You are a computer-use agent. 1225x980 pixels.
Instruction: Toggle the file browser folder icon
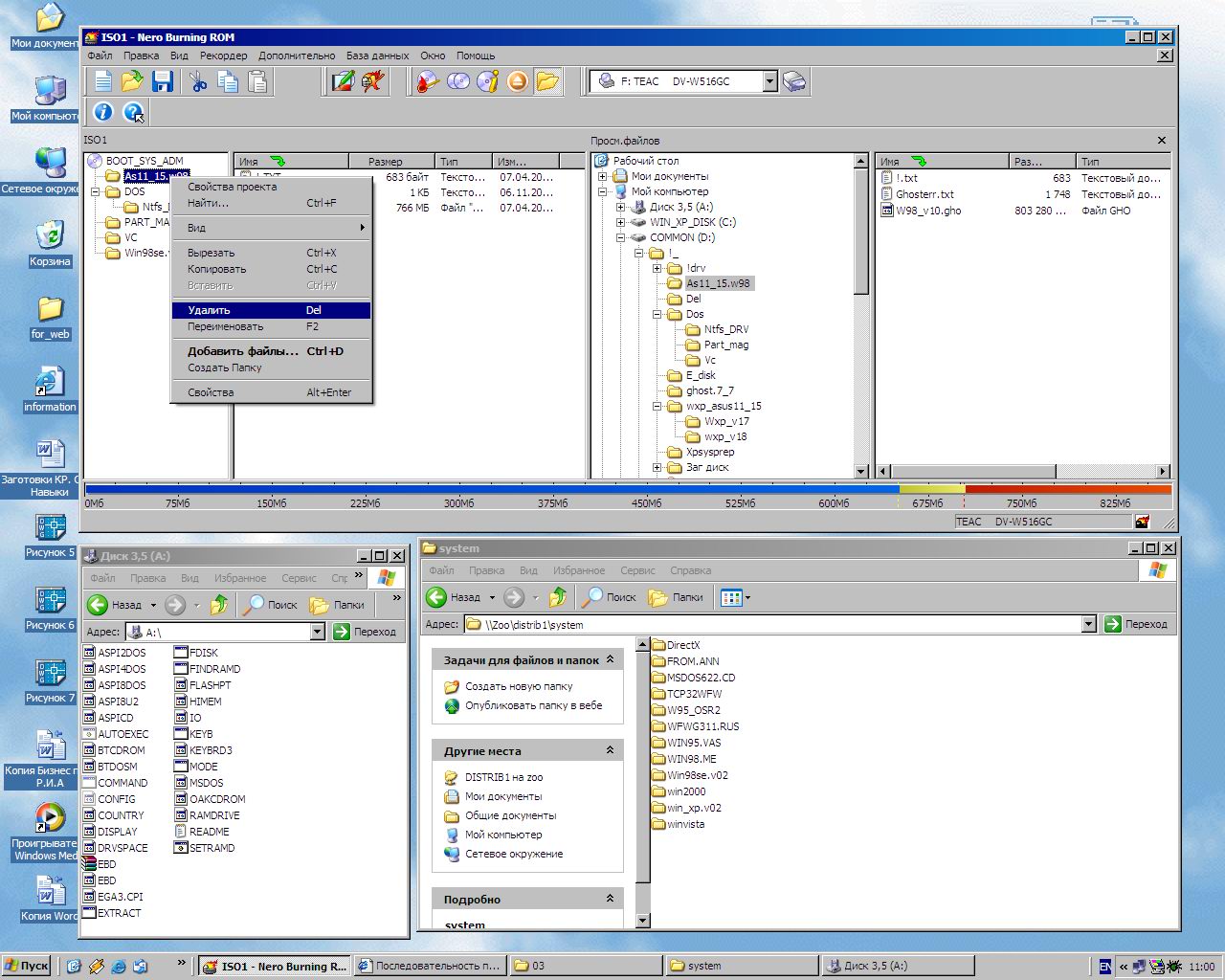[x=547, y=81]
